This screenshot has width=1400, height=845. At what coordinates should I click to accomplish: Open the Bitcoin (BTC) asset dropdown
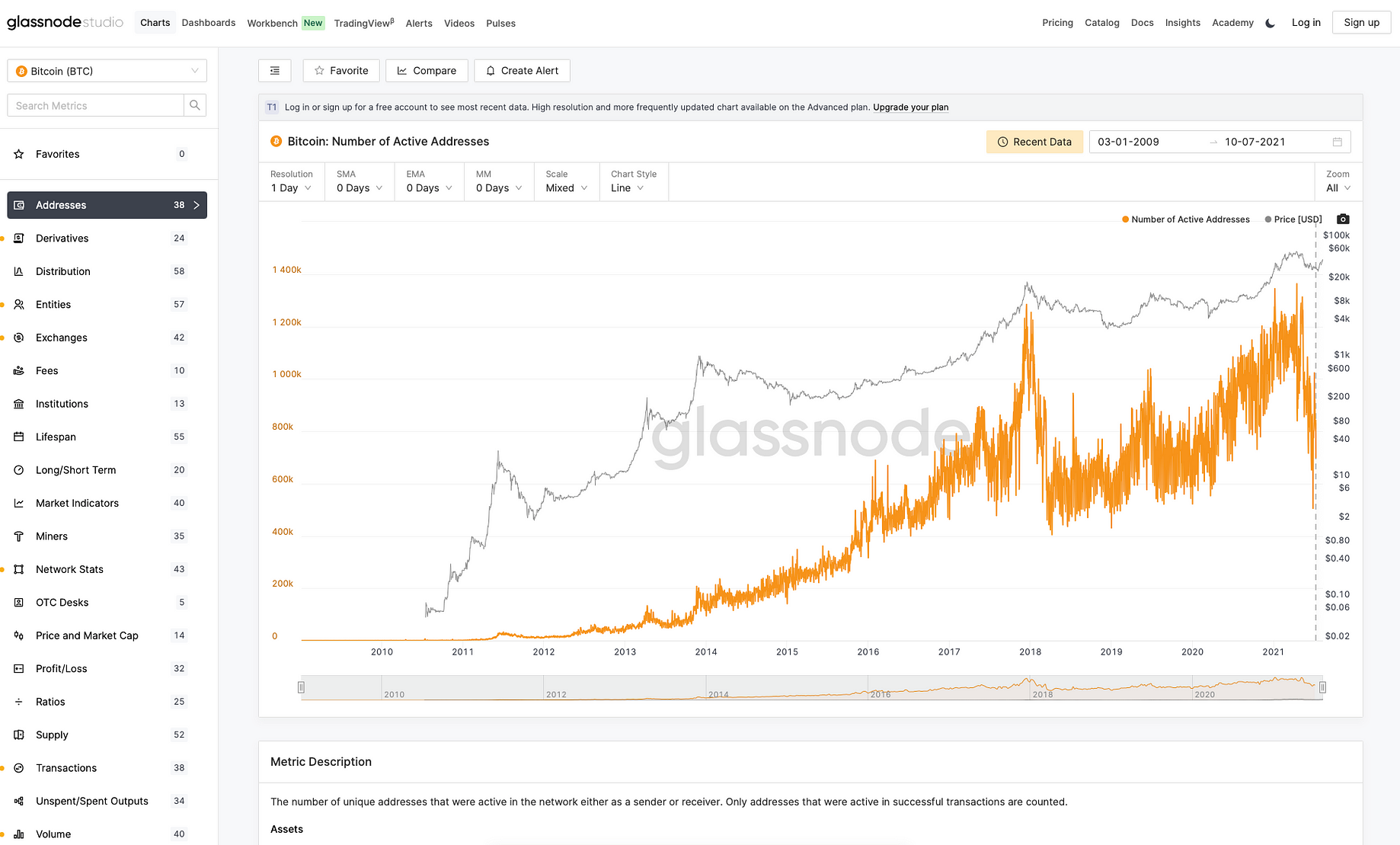107,71
